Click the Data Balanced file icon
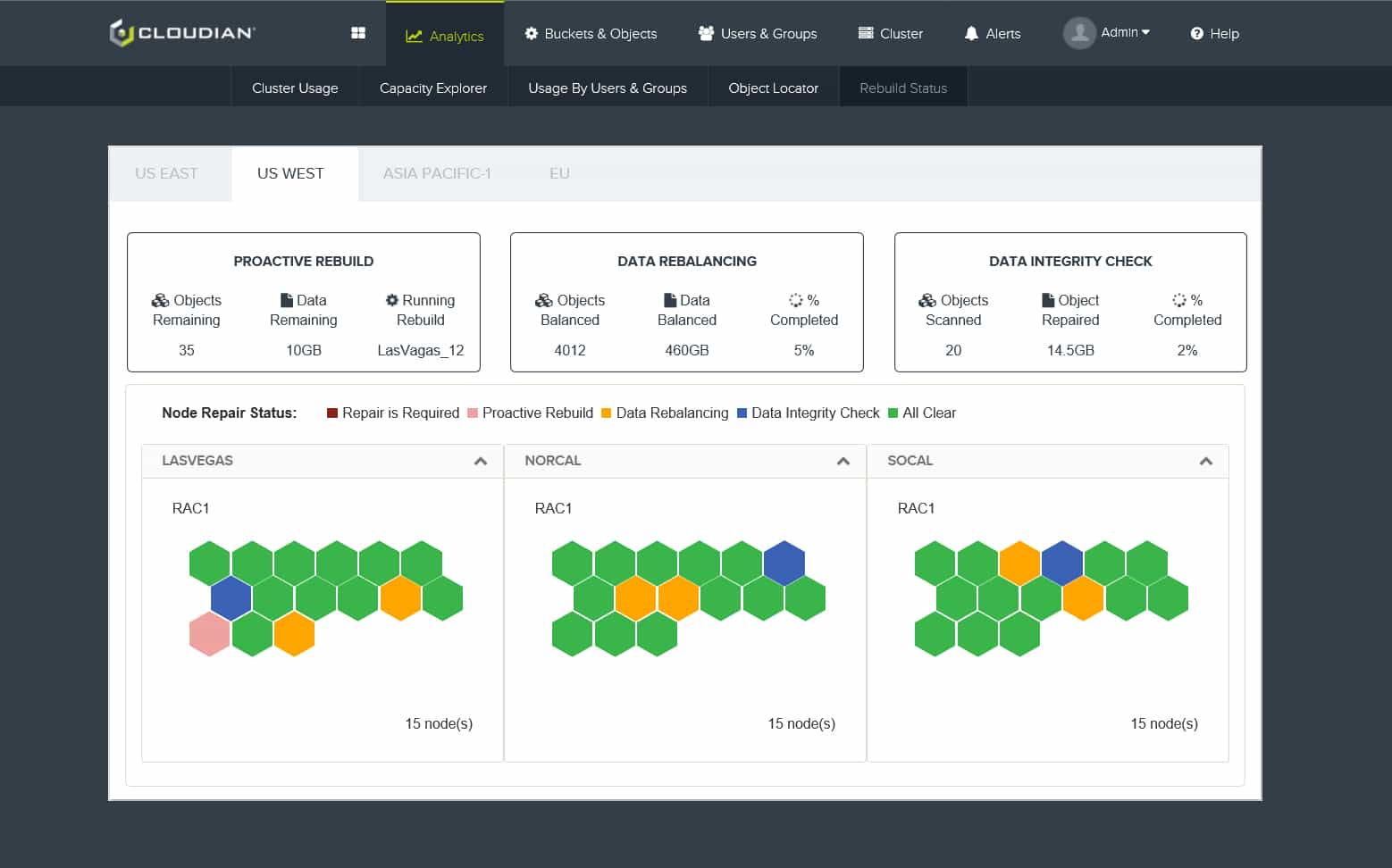The width and height of the screenshot is (1392, 868). click(670, 300)
